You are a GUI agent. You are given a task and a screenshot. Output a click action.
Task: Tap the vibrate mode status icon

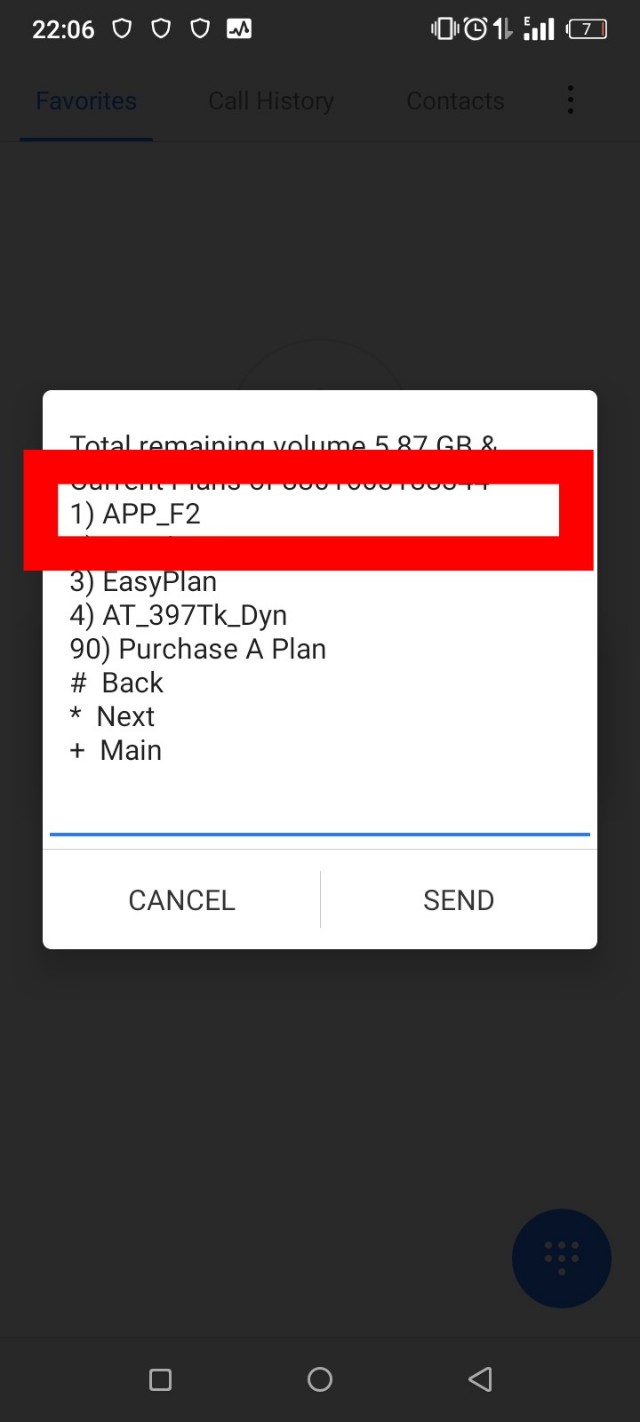coord(444,29)
